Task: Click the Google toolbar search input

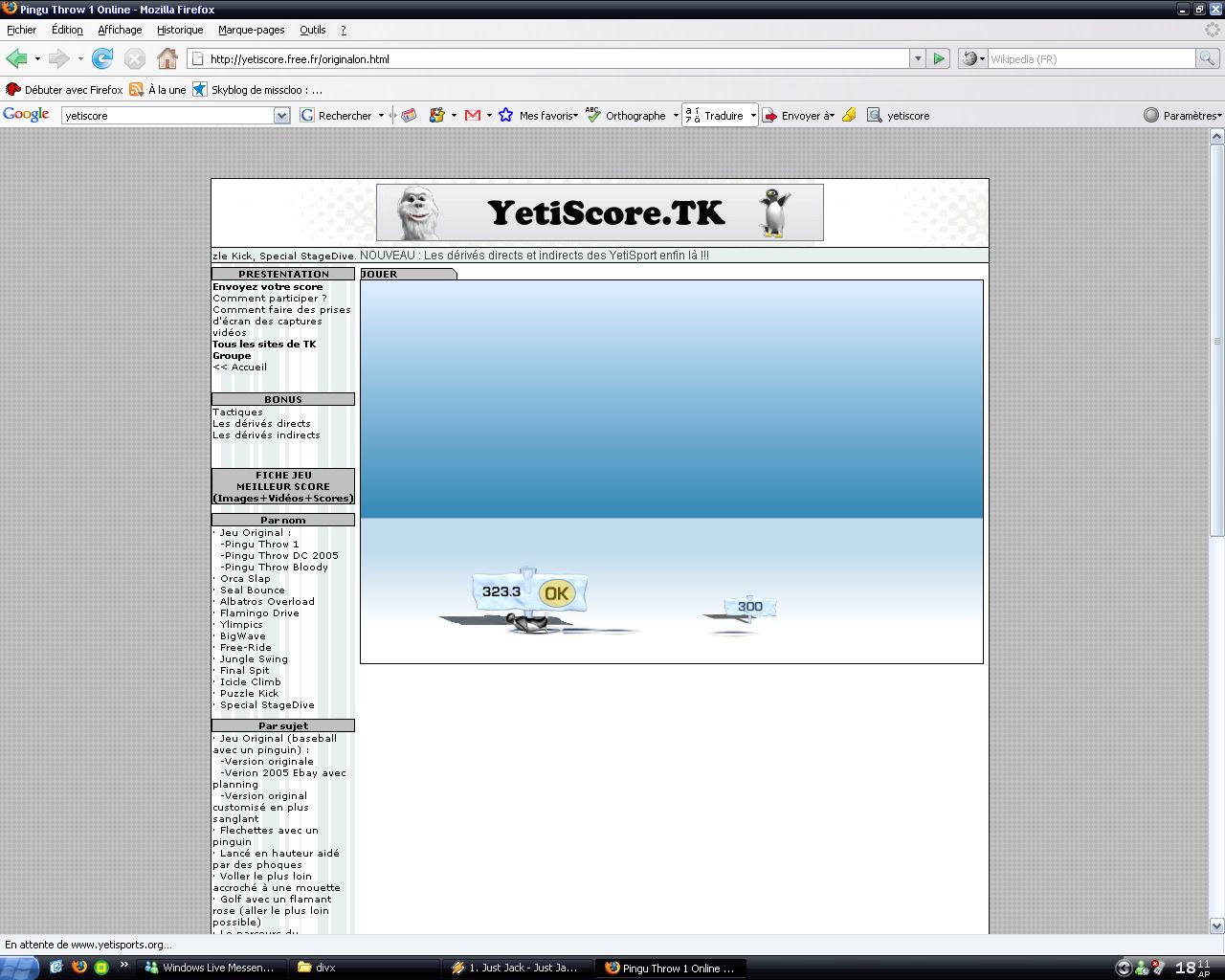Action: (168, 115)
